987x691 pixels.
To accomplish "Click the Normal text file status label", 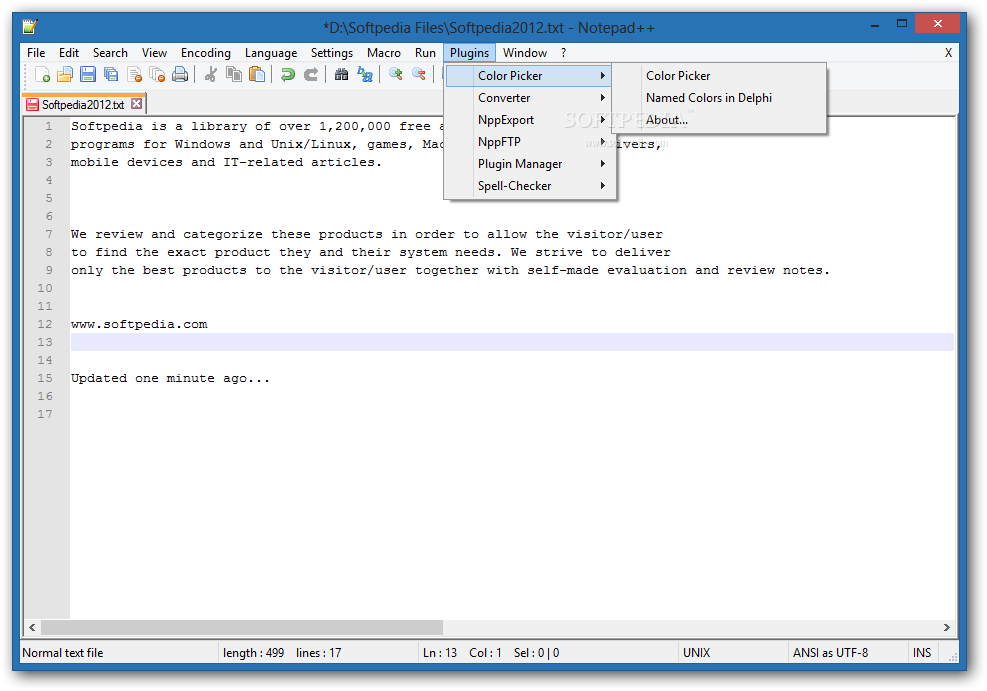I will 62,653.
